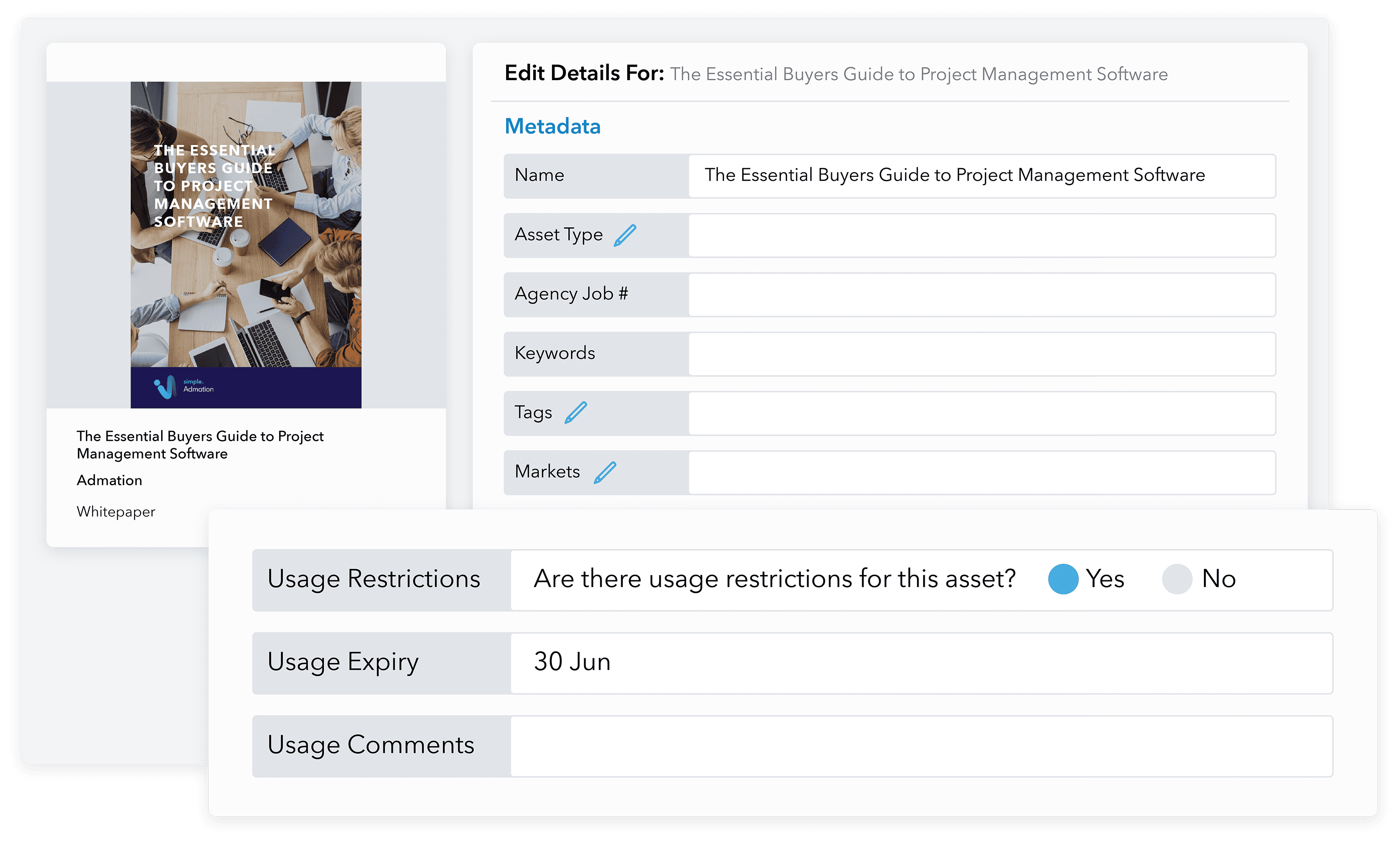Image resolution: width=1400 pixels, height=843 pixels.
Task: Click the Admation logo on whitepaper cover
Action: point(183,387)
